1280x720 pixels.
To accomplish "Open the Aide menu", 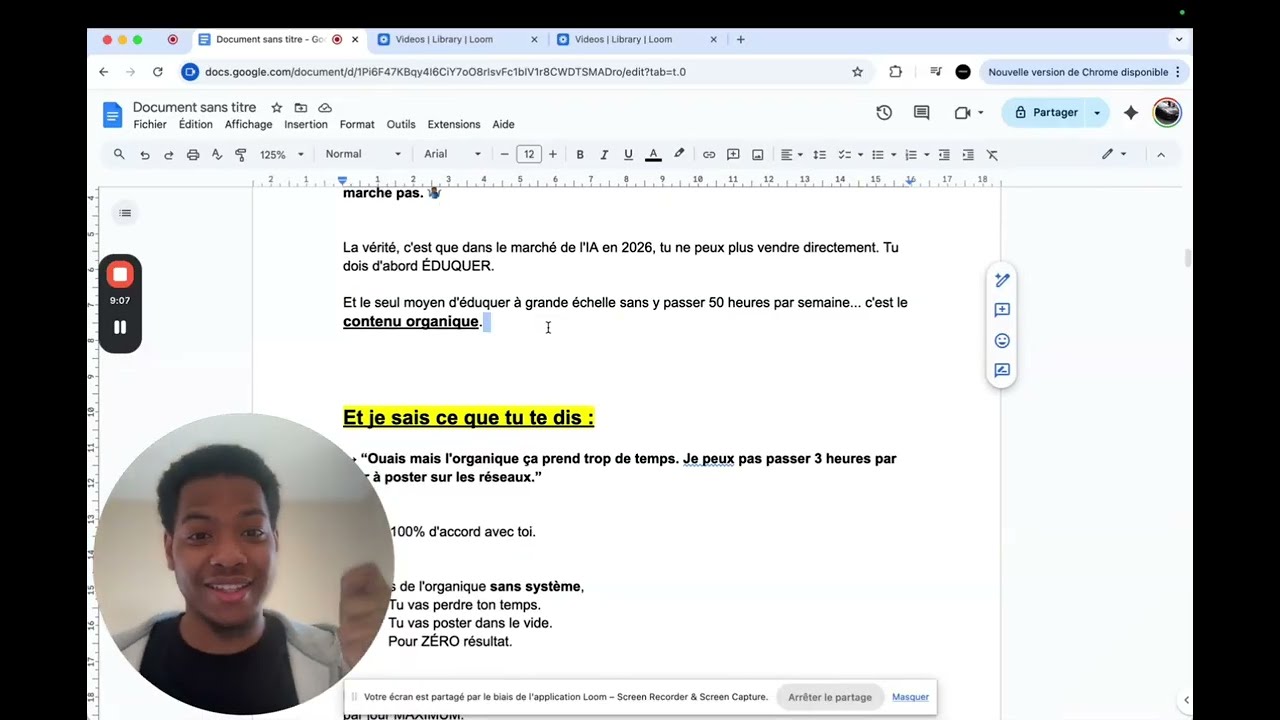I will pyautogui.click(x=503, y=124).
